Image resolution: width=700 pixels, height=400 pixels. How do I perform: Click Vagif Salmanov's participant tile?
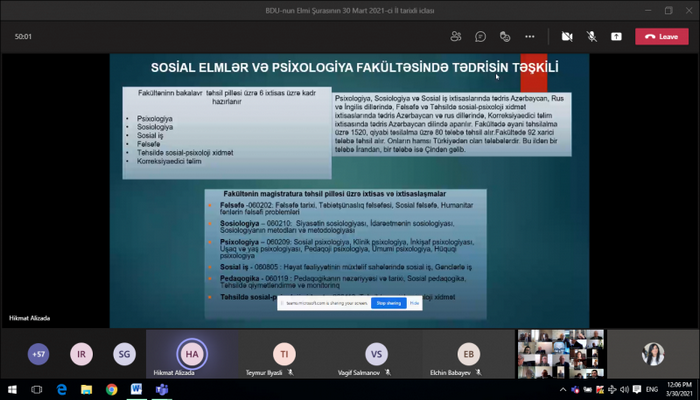tap(376, 354)
